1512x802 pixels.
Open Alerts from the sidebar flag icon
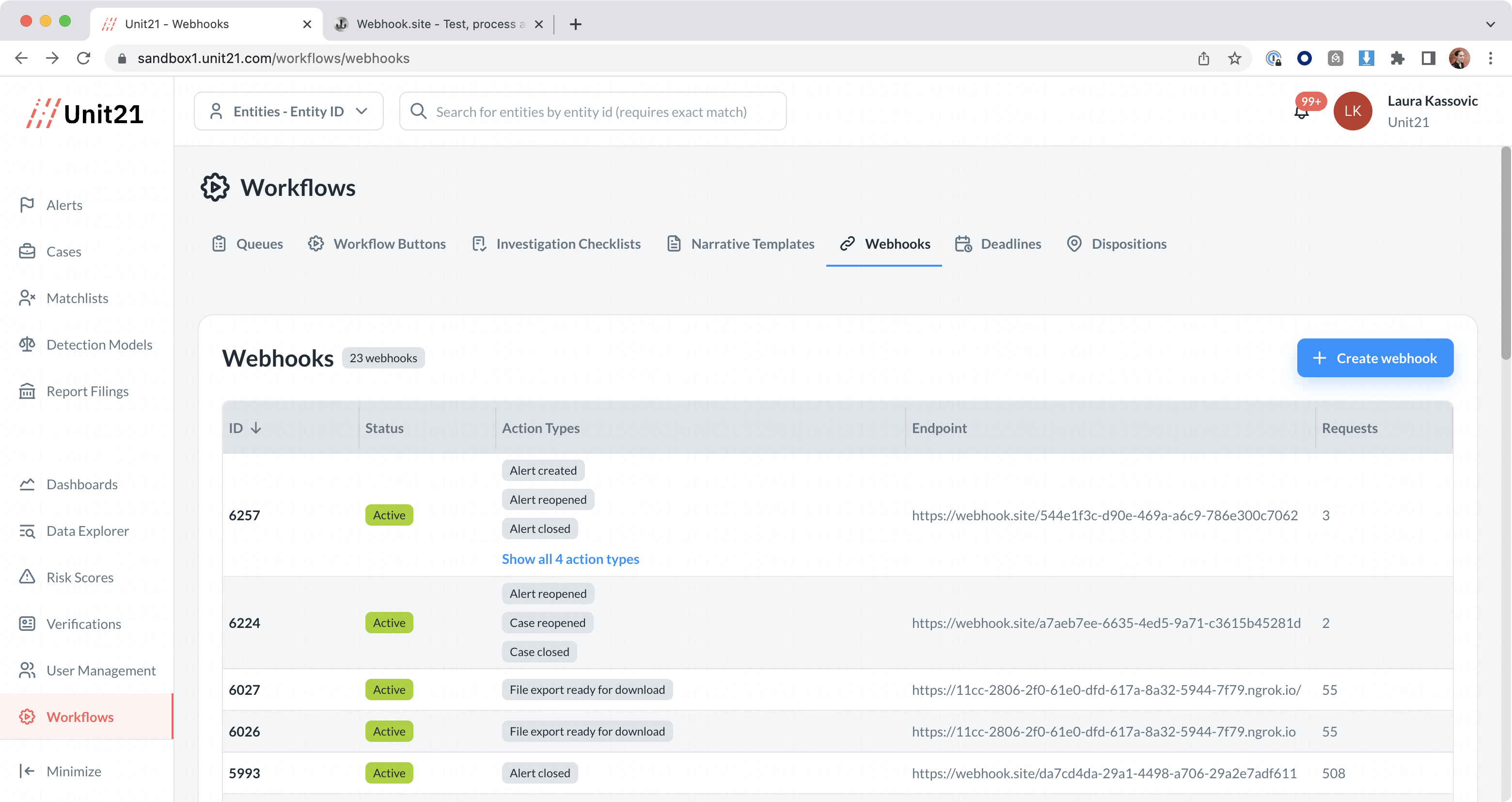(27, 205)
